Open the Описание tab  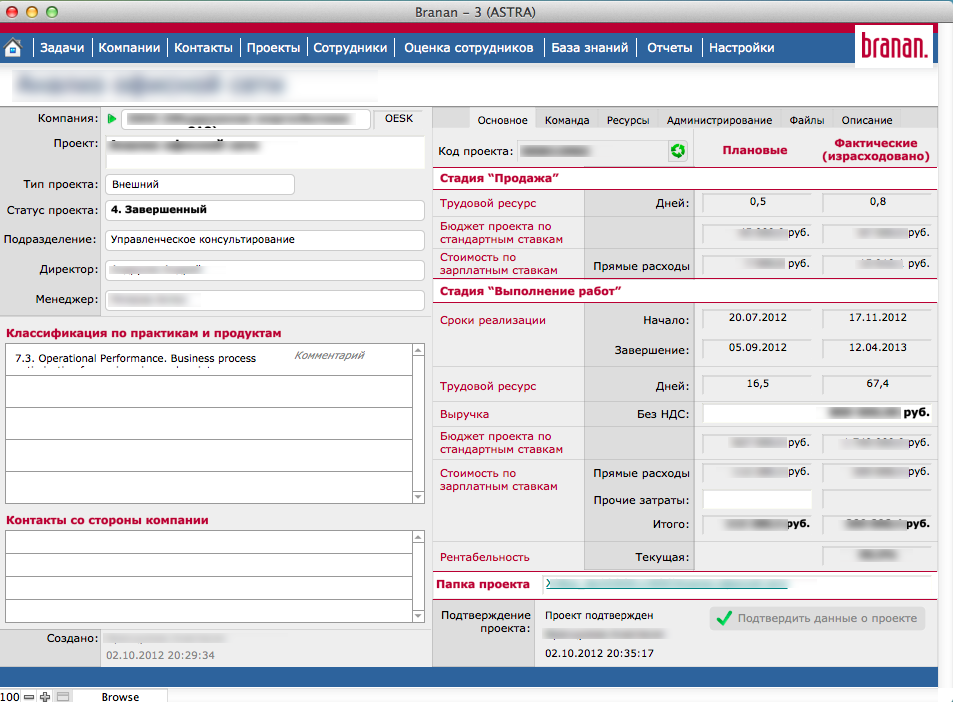point(867,120)
